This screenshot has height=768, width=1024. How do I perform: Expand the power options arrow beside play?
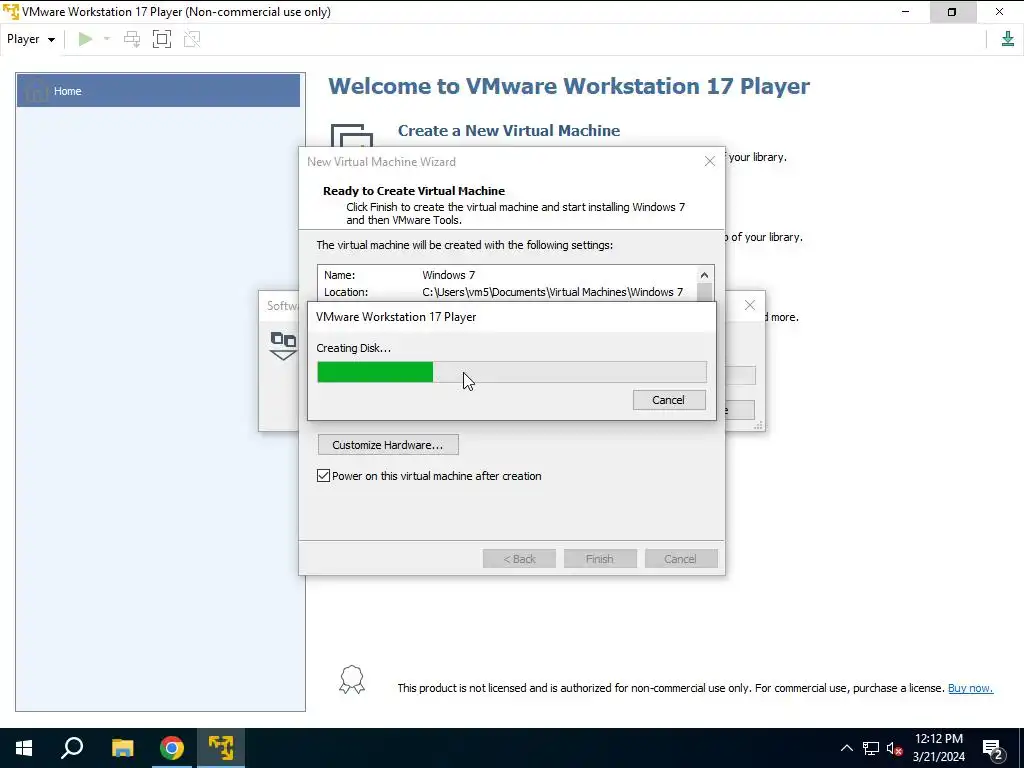(x=107, y=39)
